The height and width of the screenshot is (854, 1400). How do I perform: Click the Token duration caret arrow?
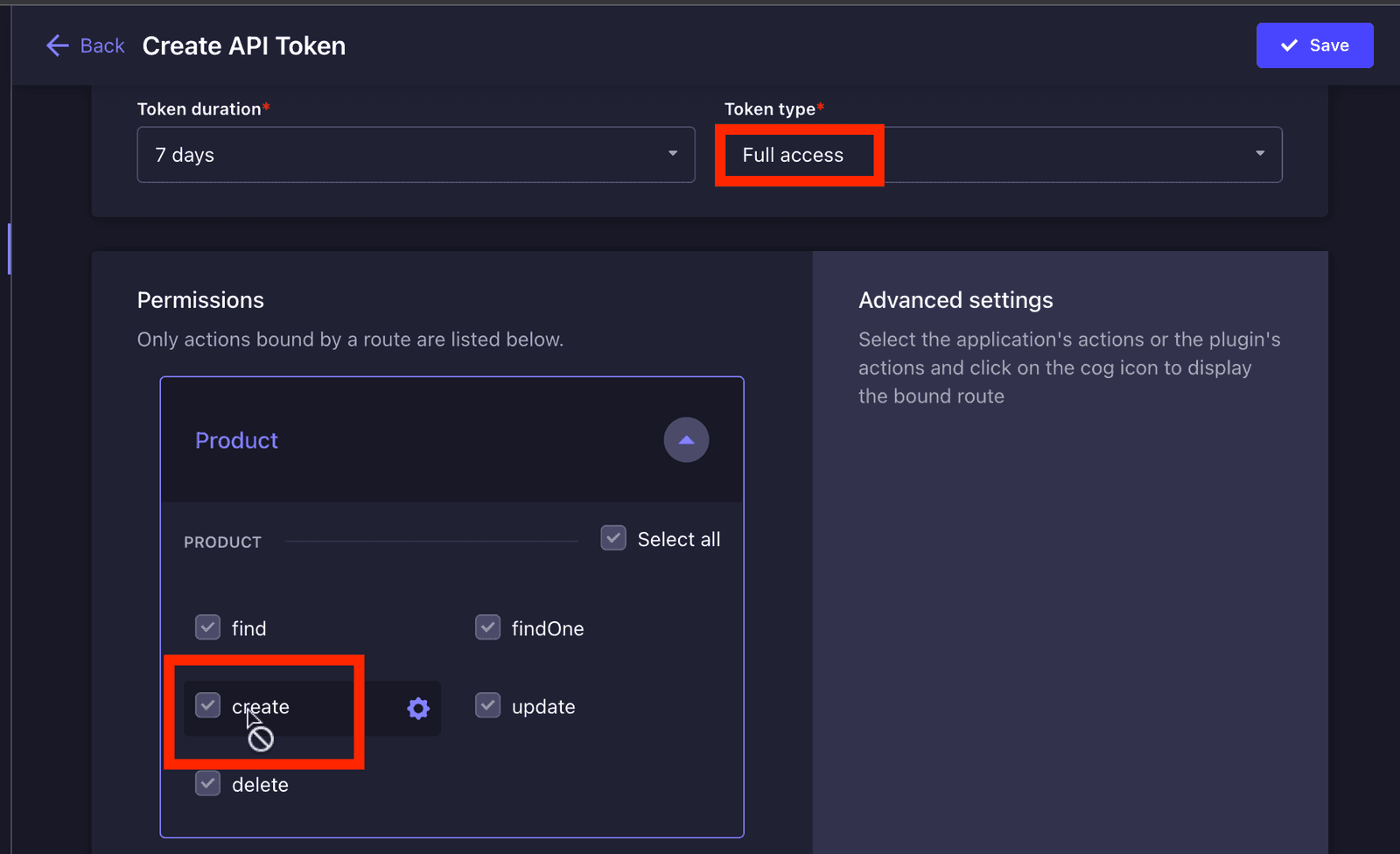(673, 154)
